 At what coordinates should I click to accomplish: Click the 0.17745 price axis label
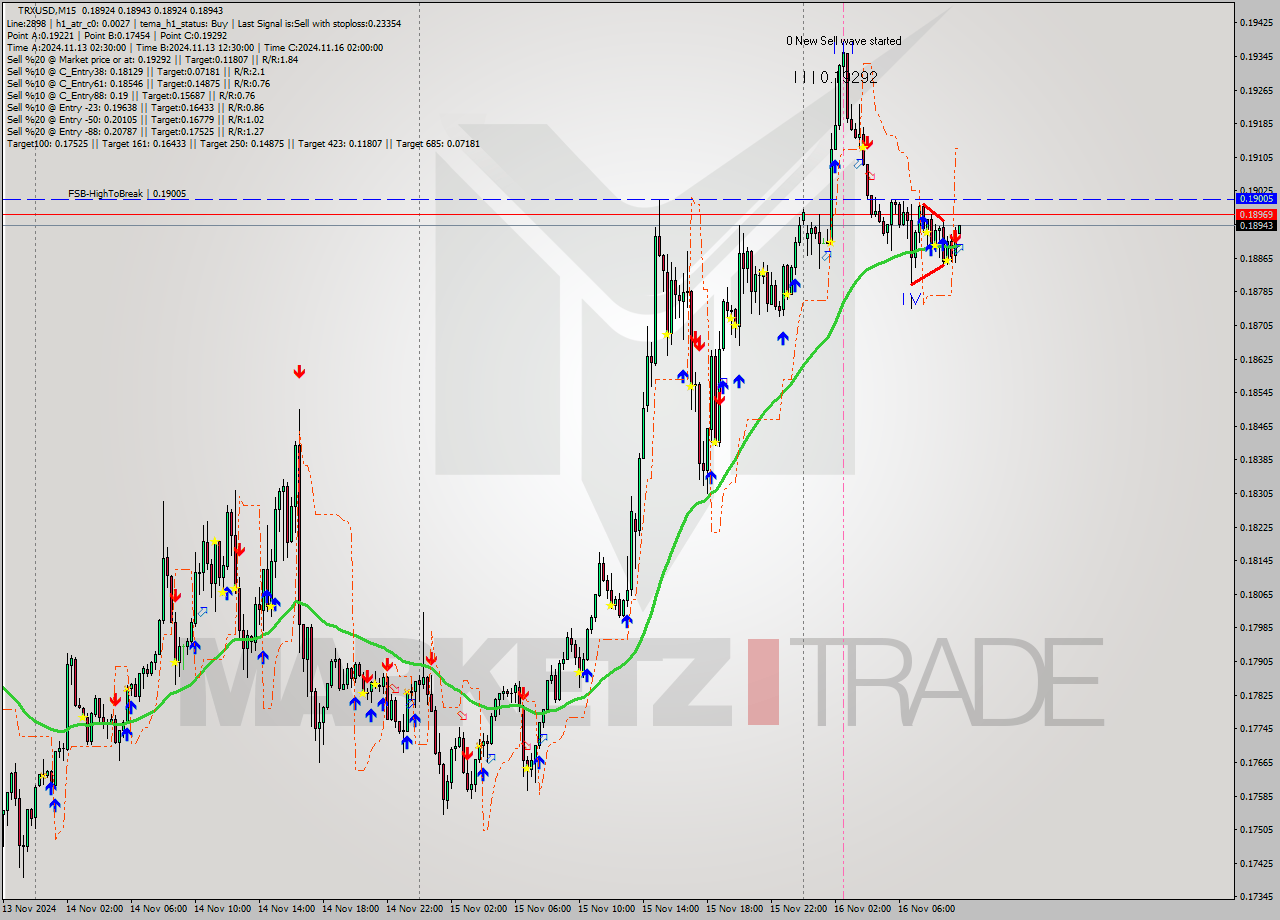point(1256,729)
